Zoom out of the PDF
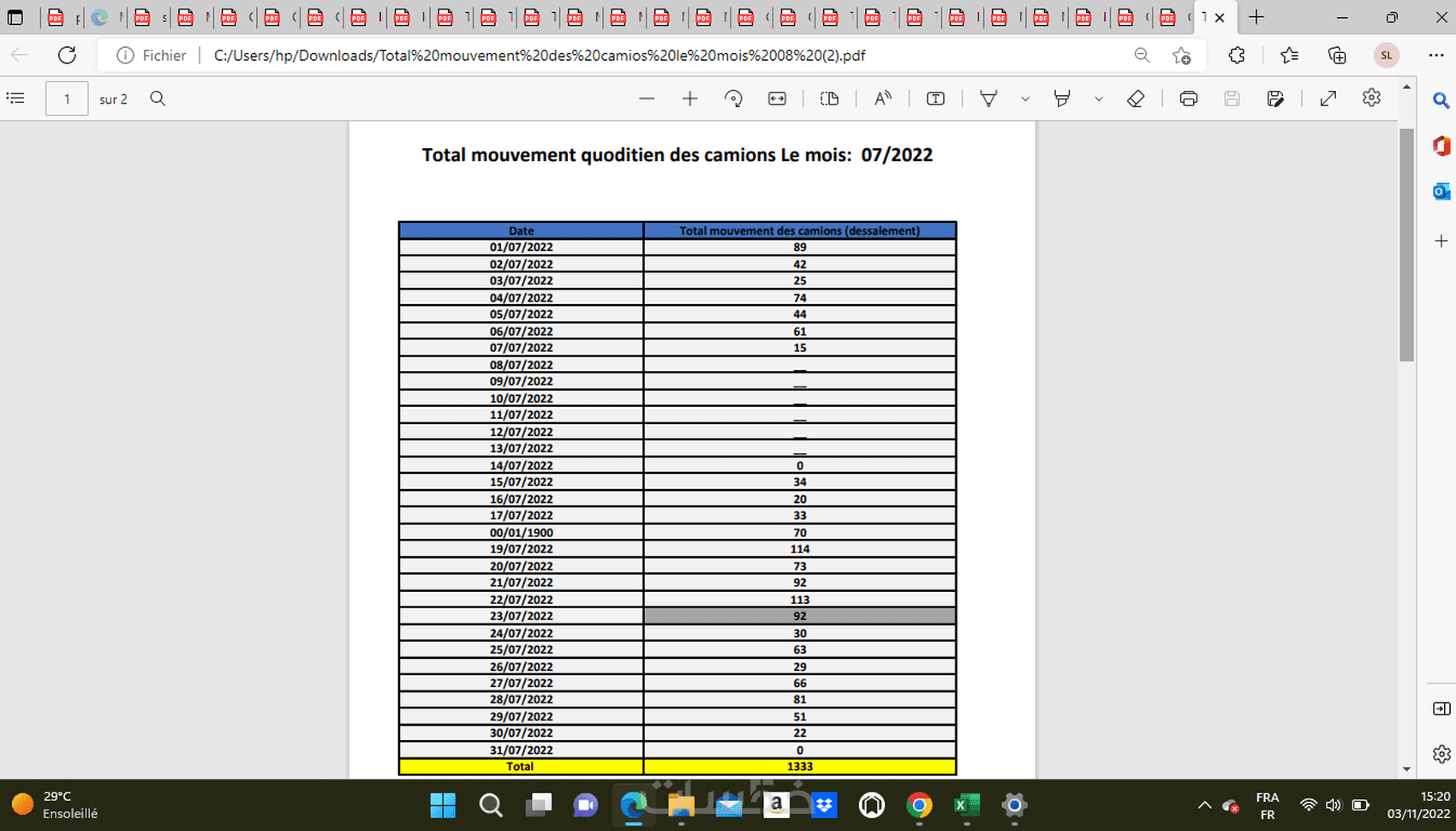Screen dimensions: 1456x831 click(647, 99)
